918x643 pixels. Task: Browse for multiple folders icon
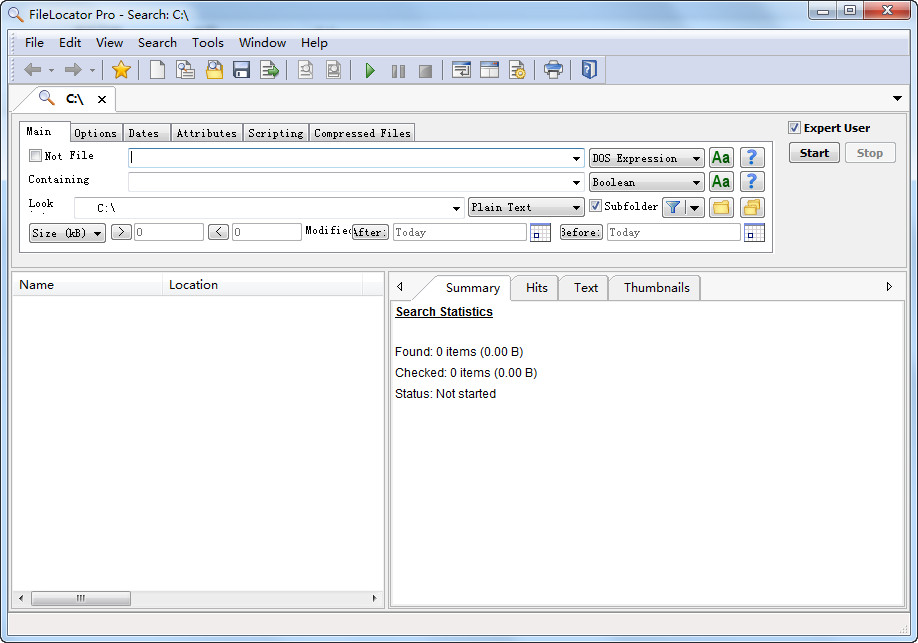click(x=752, y=207)
